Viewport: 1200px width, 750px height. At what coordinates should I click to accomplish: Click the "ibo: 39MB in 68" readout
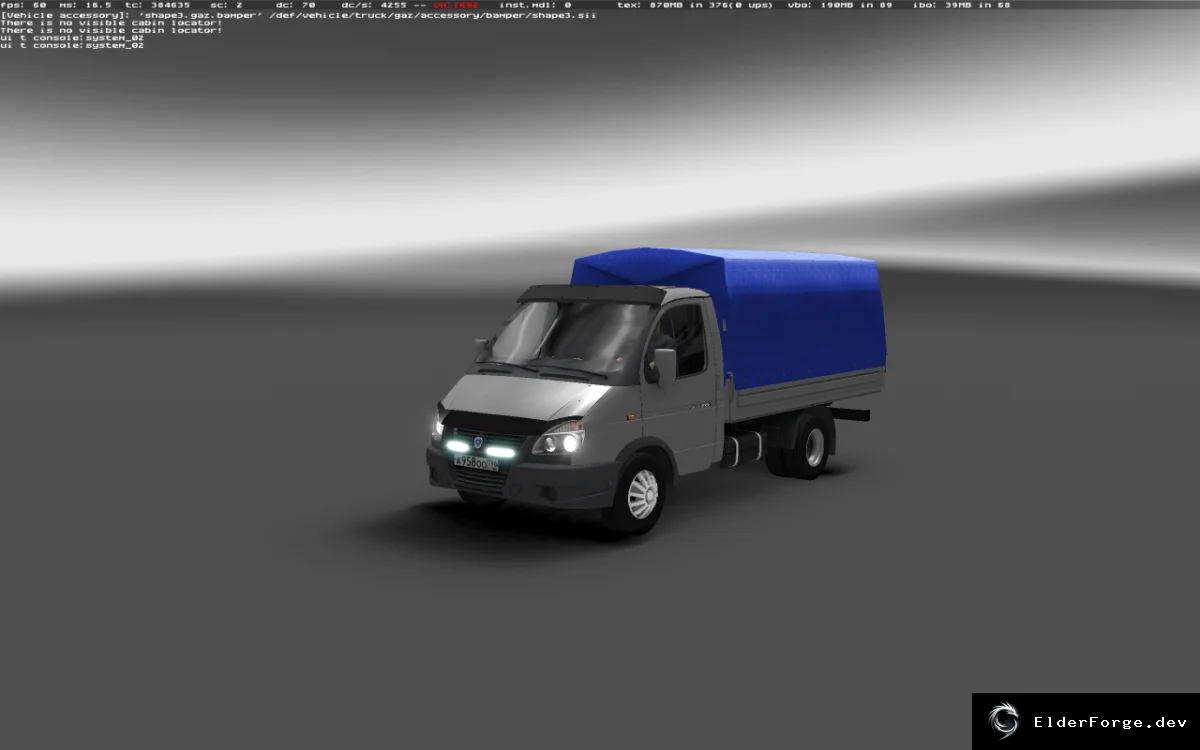click(961, 5)
